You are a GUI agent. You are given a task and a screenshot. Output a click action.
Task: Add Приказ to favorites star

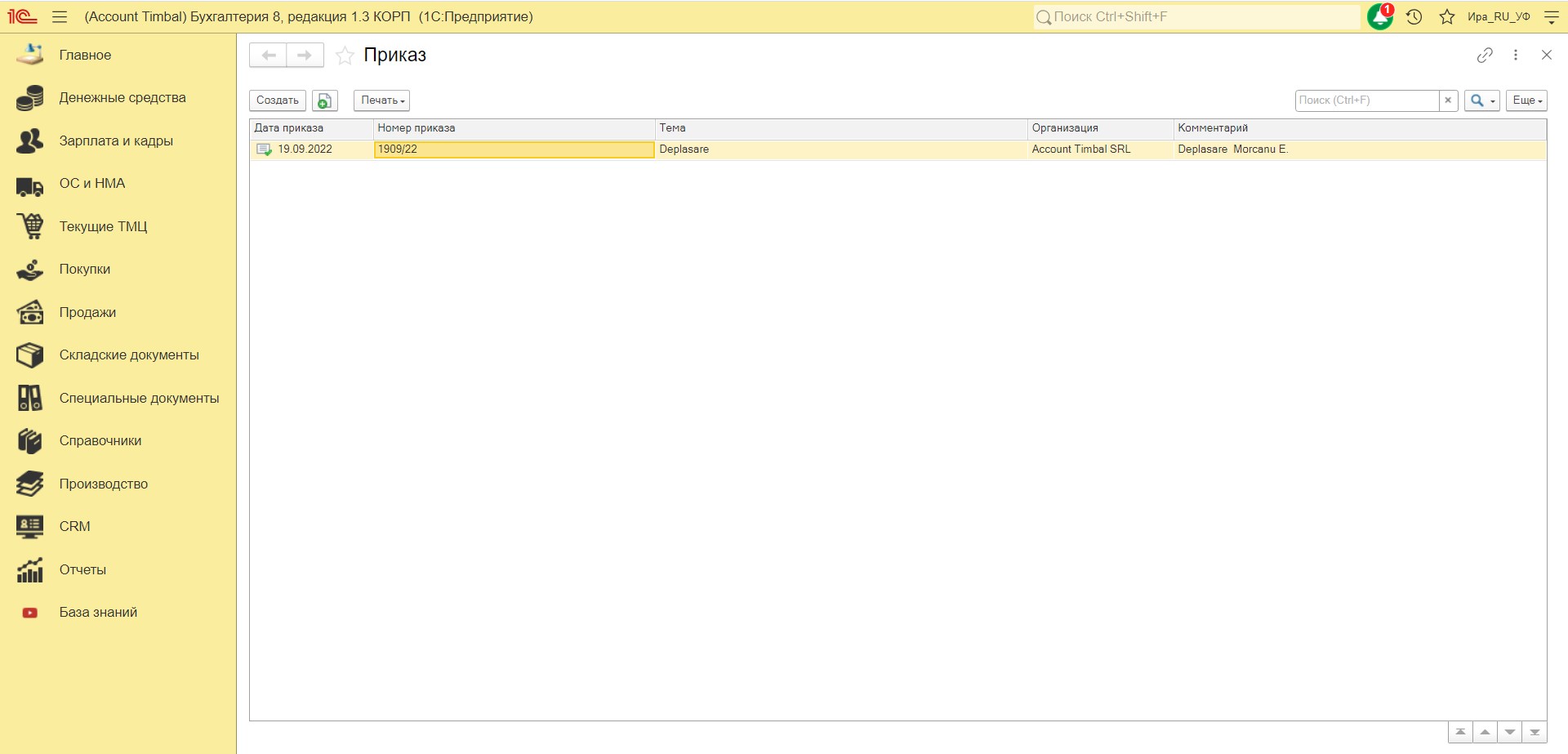(x=345, y=56)
